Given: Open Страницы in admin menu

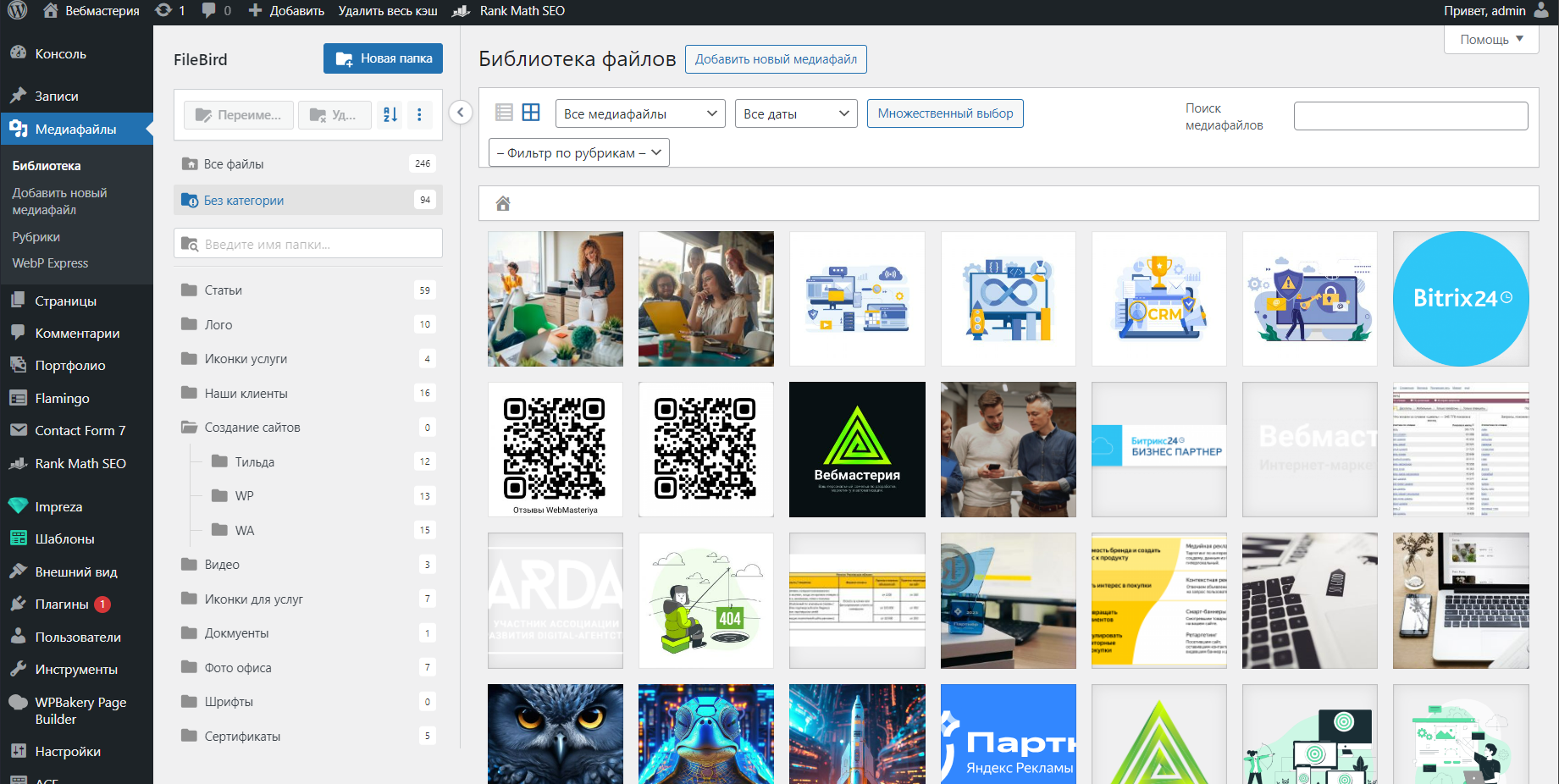Looking at the screenshot, I should (x=76, y=301).
